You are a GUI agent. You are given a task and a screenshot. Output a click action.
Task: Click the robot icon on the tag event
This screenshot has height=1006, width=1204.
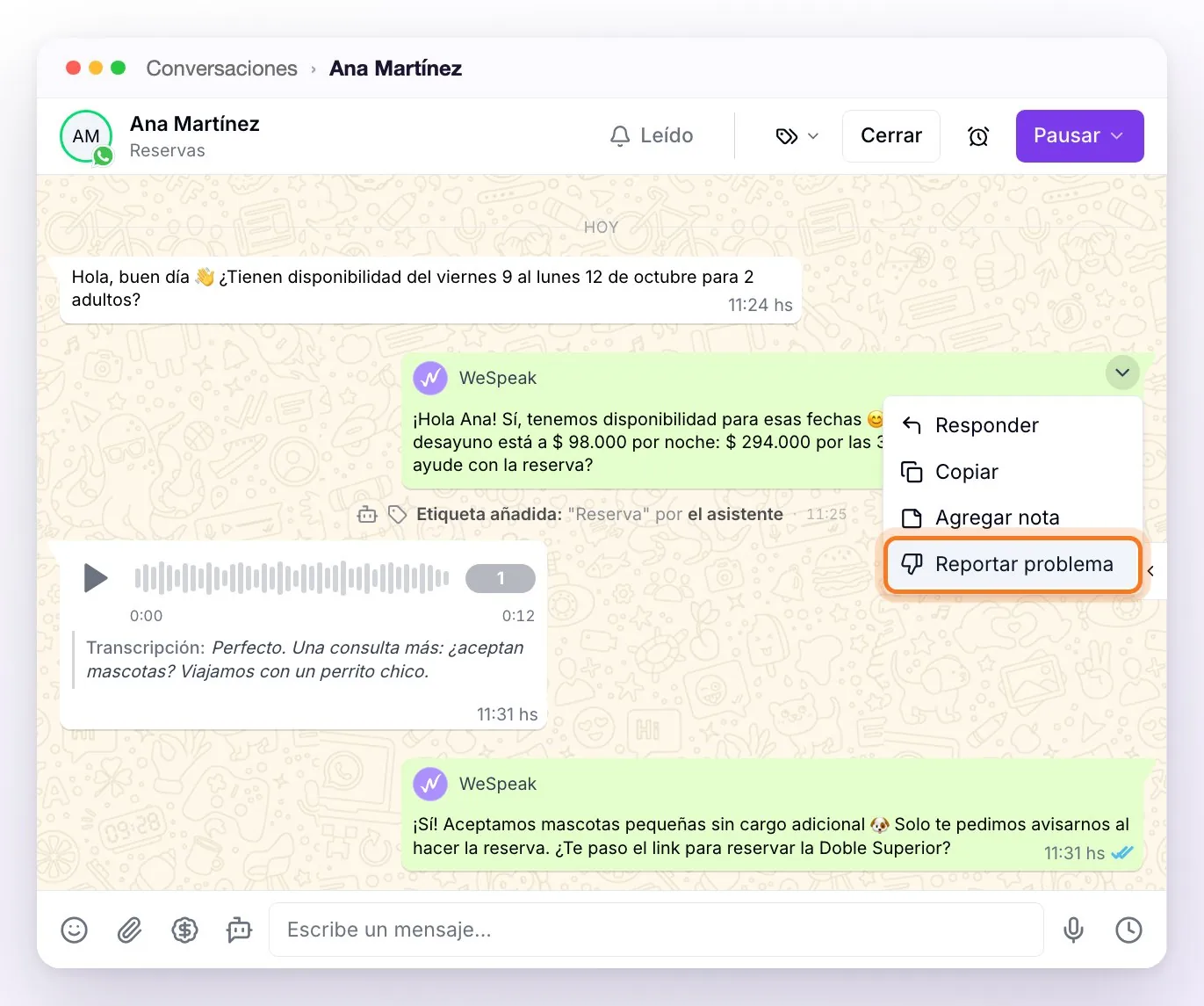pyautogui.click(x=367, y=515)
